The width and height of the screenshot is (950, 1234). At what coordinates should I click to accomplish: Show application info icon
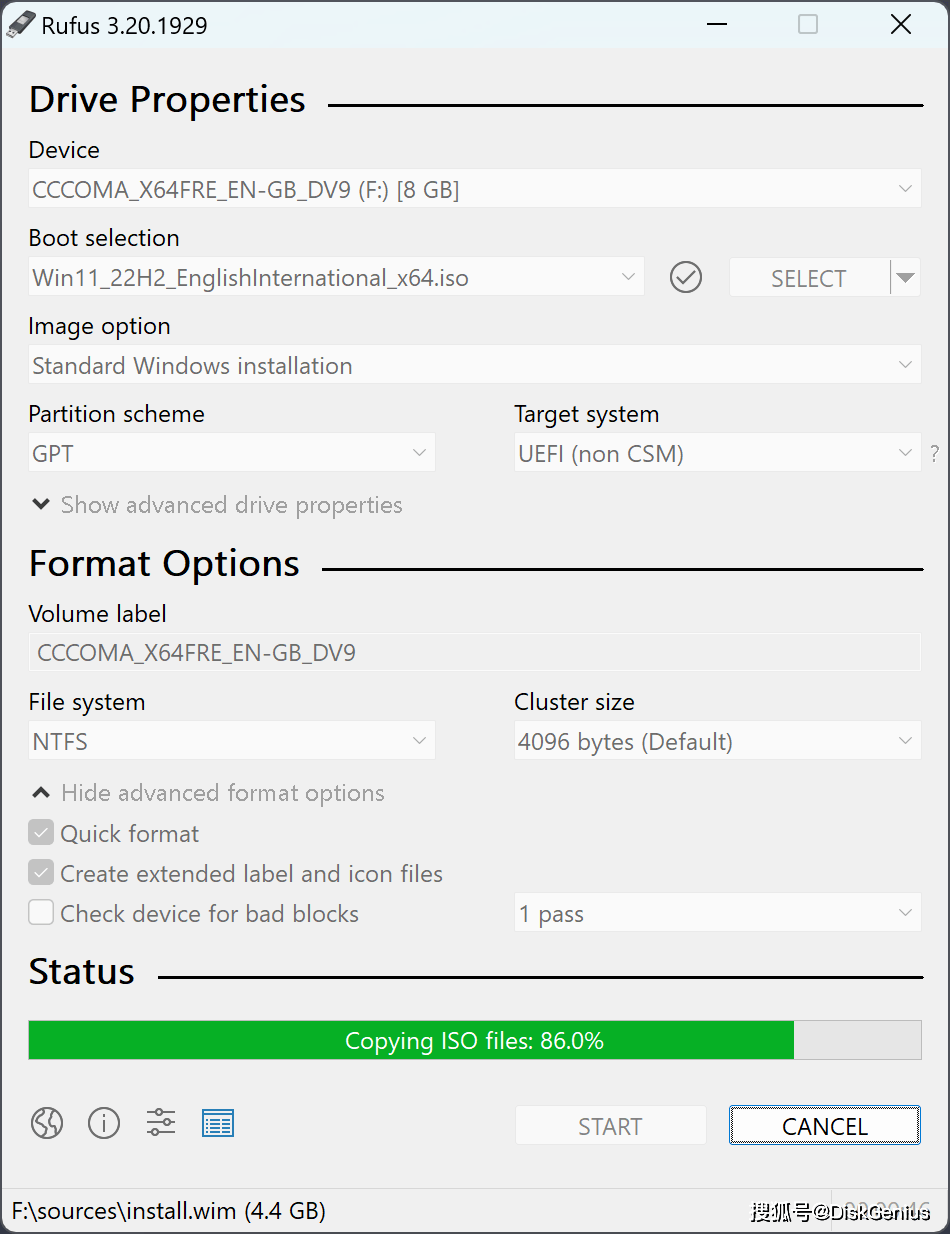pos(104,1123)
